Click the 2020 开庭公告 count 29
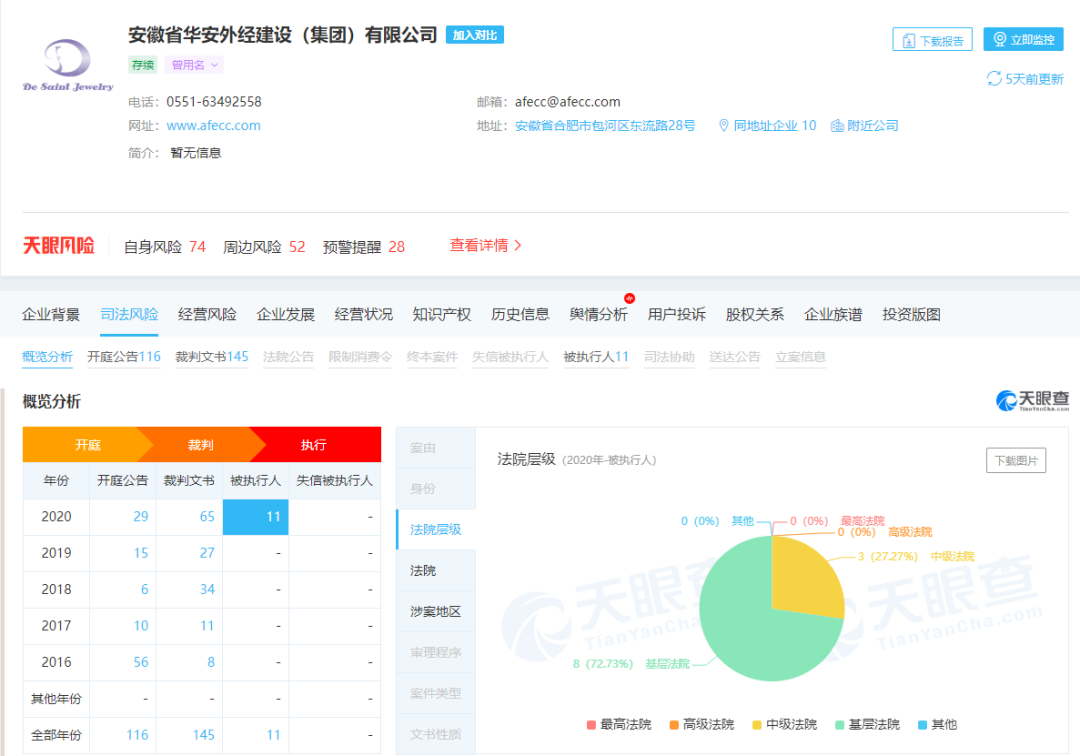The width and height of the screenshot is (1080, 756). point(140,516)
